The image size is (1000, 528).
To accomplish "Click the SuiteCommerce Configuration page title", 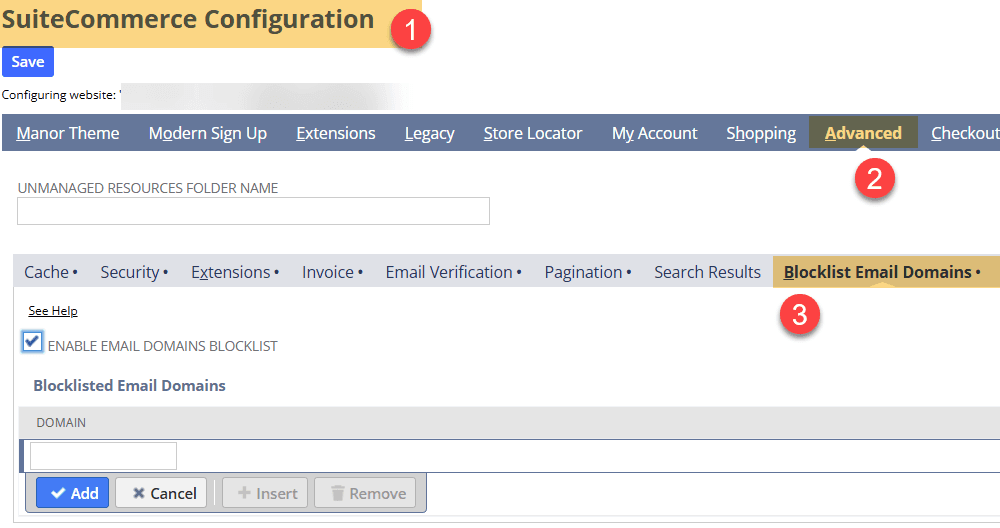I will [188, 19].
